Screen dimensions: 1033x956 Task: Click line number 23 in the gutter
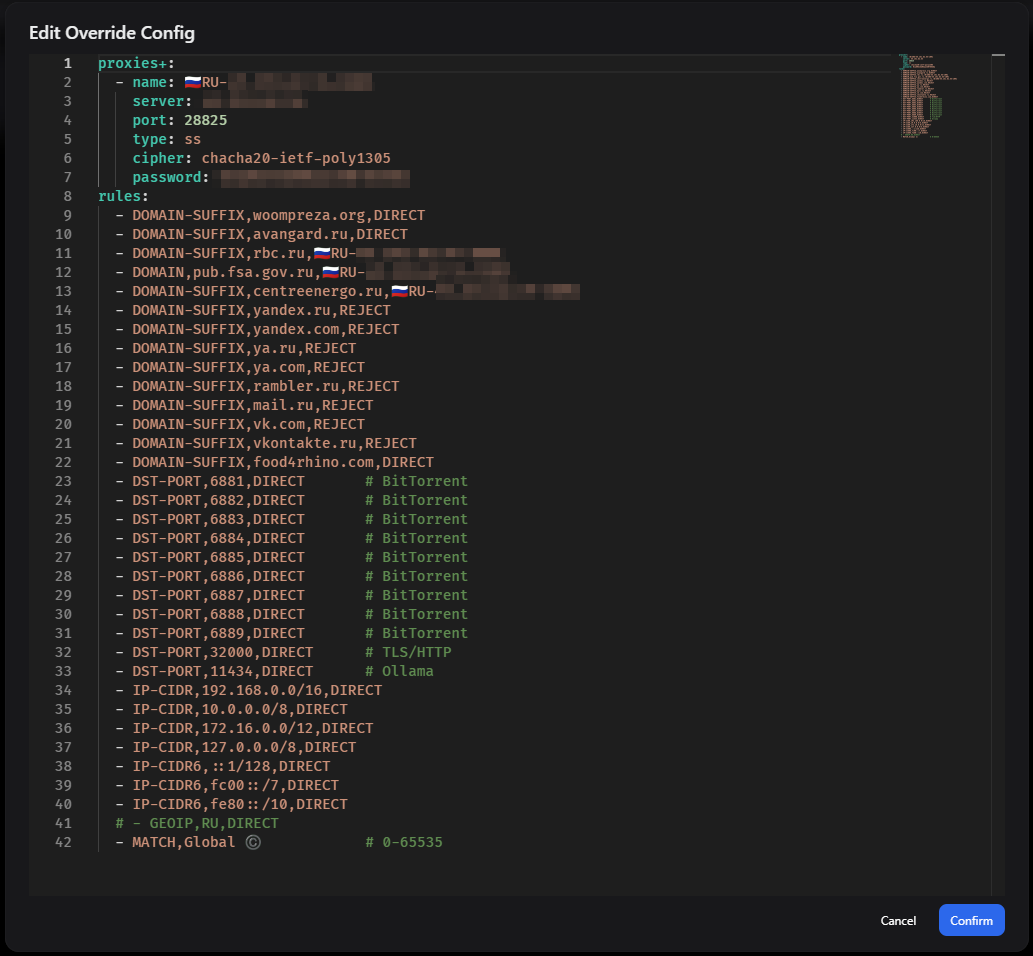coord(63,481)
